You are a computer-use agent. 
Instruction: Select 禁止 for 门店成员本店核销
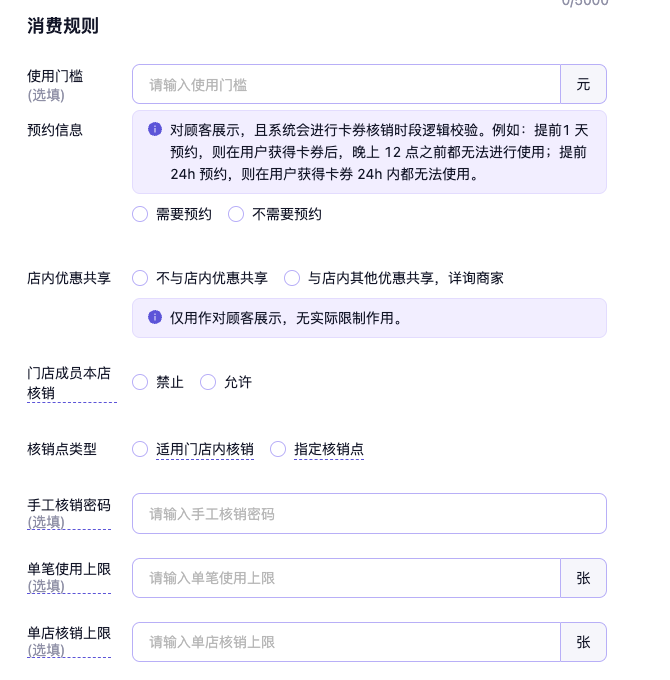(x=140, y=382)
